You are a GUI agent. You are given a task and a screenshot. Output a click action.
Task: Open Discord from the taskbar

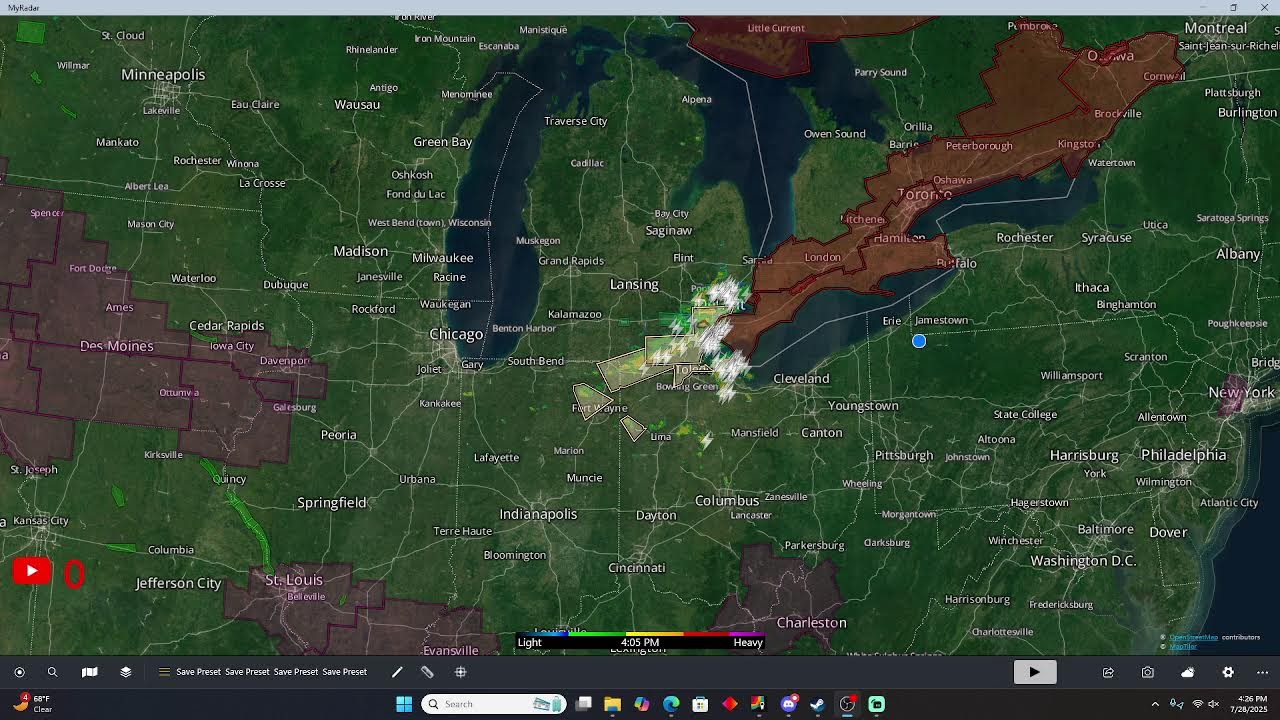pyautogui.click(x=789, y=704)
